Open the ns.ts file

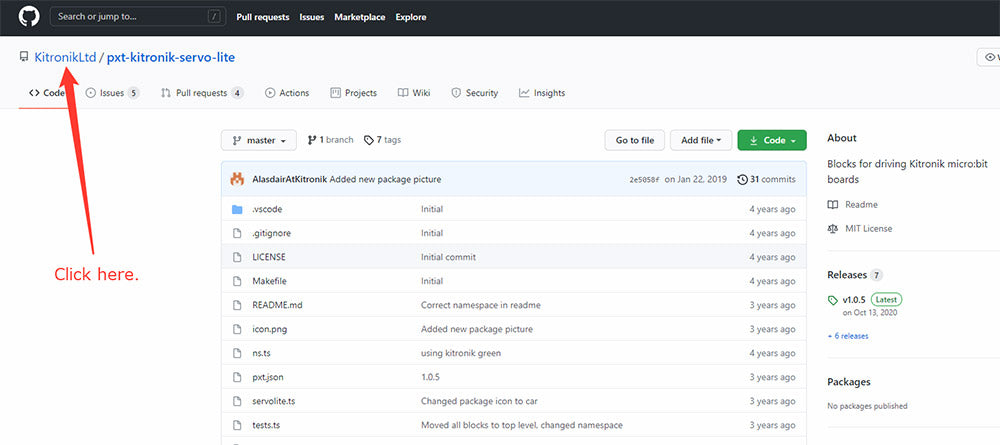(x=261, y=353)
